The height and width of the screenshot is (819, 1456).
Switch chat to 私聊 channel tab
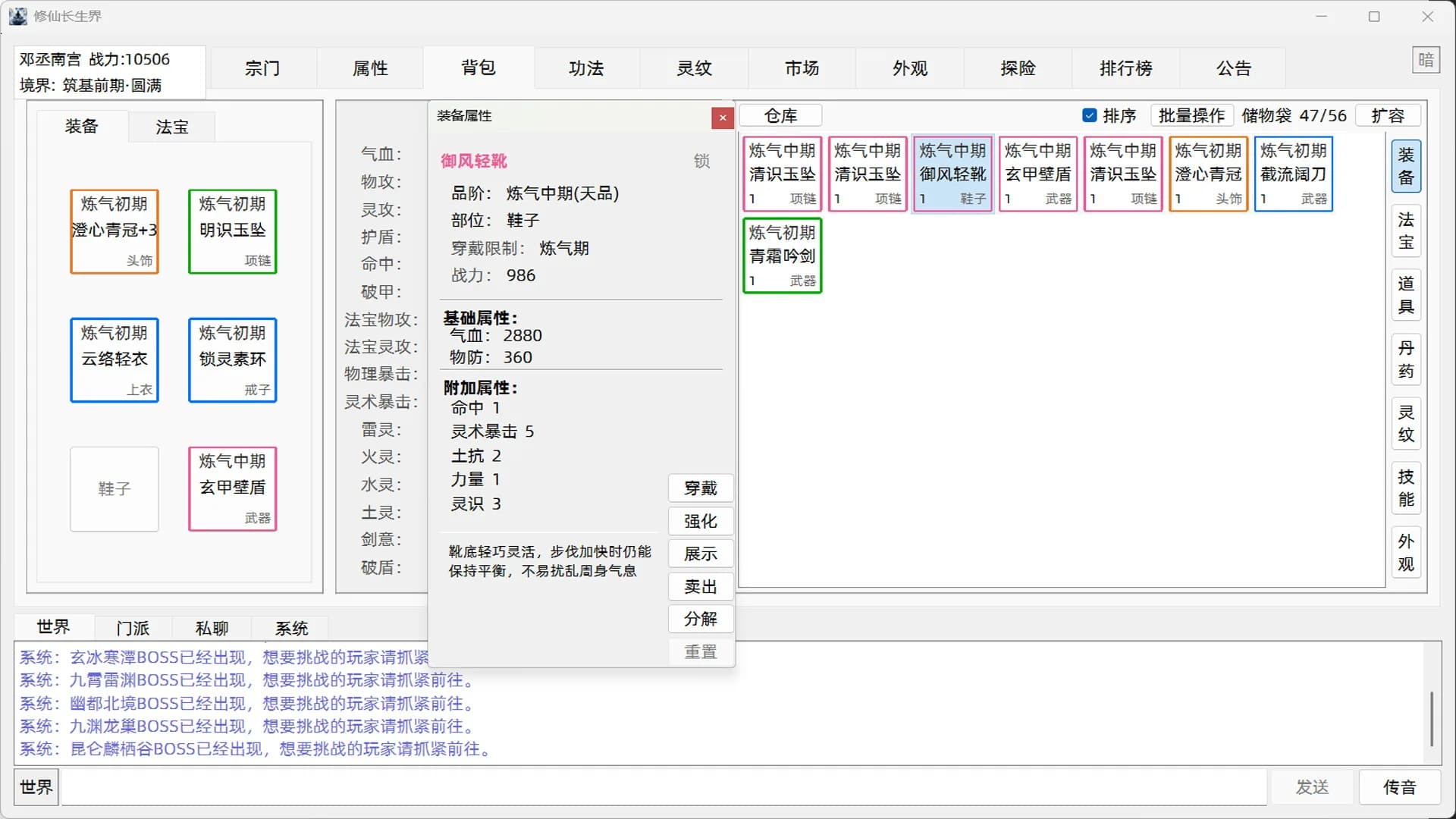pos(212,629)
